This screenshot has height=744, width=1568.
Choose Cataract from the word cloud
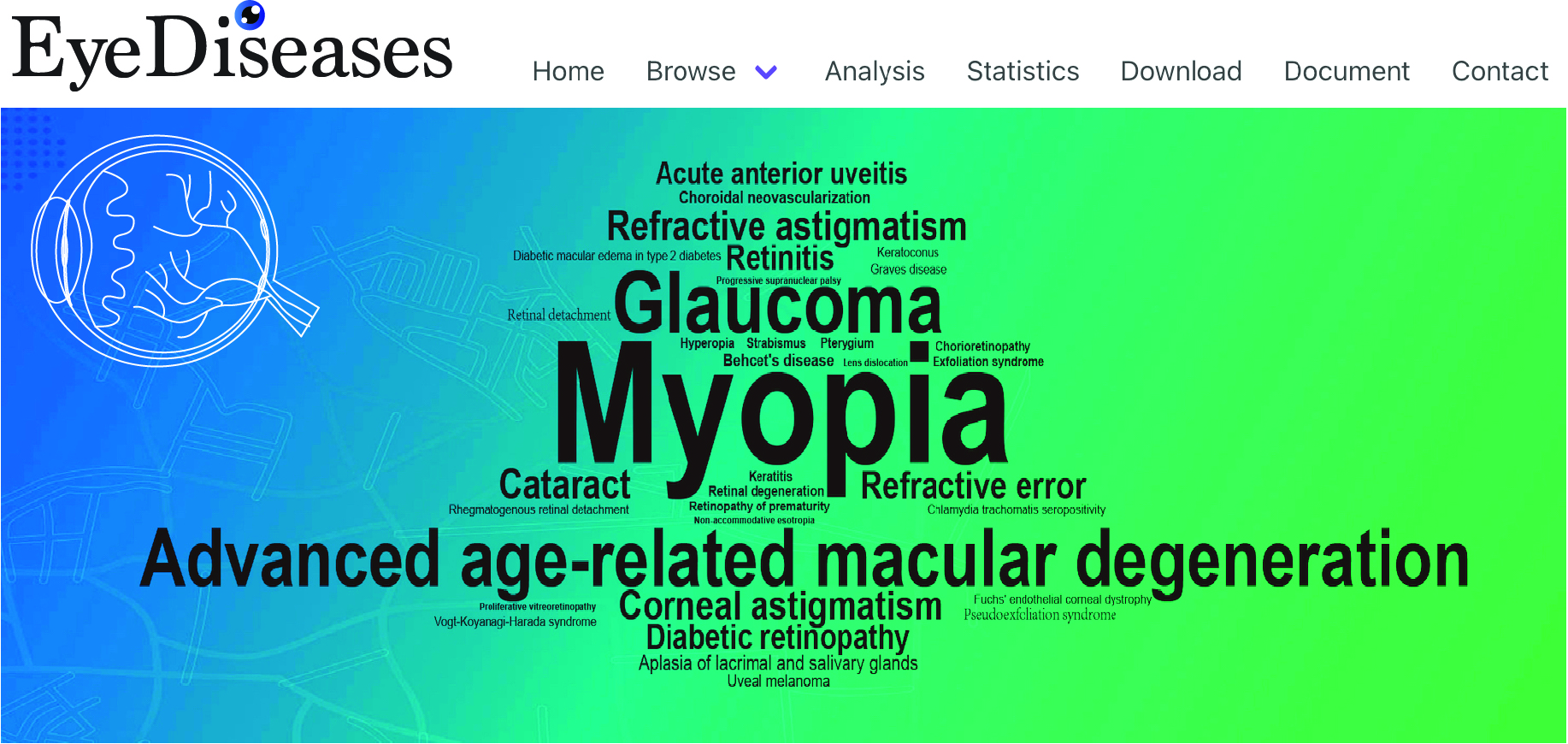pyautogui.click(x=565, y=485)
